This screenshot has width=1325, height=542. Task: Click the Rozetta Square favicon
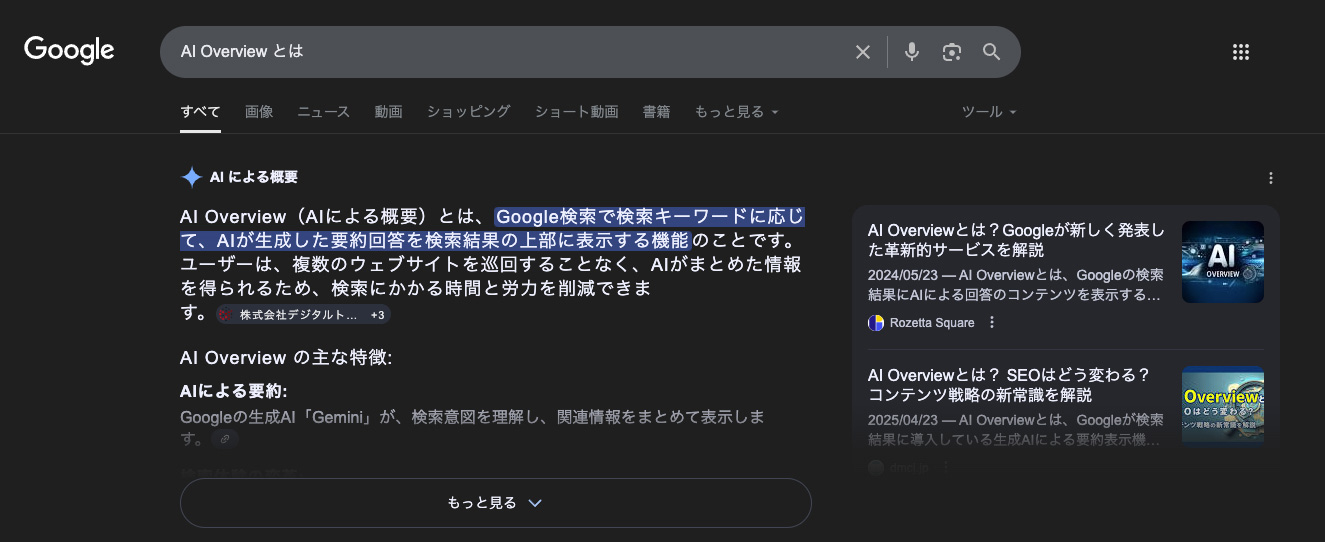pyautogui.click(x=876, y=322)
